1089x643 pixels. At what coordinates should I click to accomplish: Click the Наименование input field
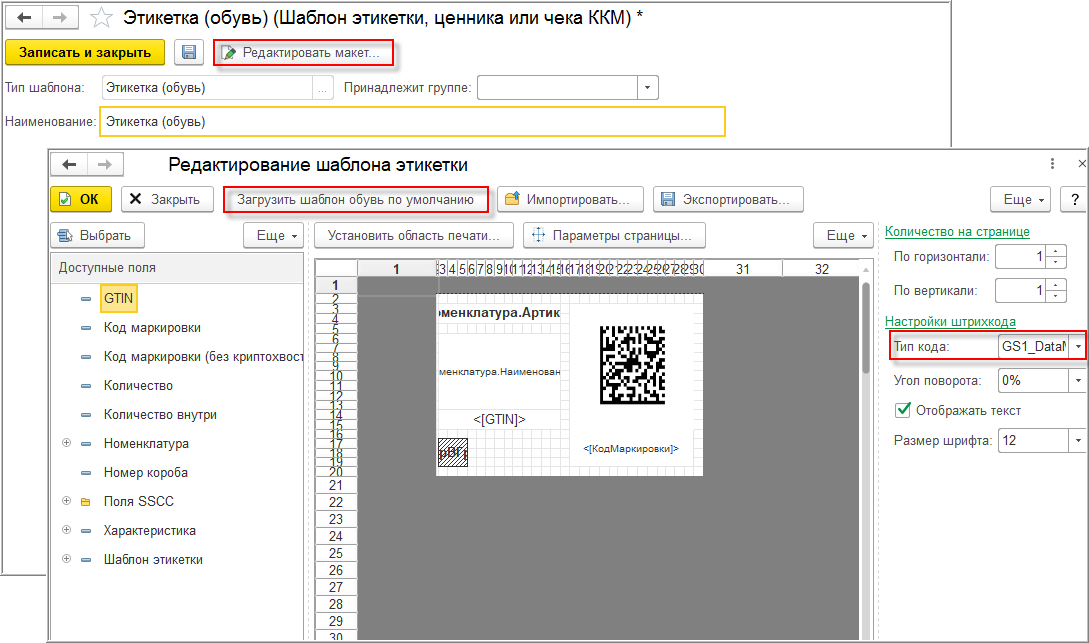tap(413, 122)
